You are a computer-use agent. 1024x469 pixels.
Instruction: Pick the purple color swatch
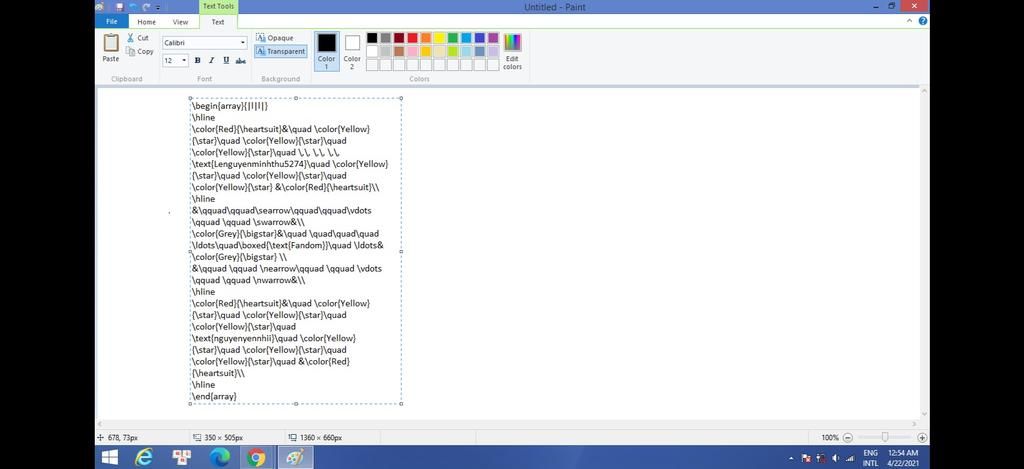[x=493, y=38]
